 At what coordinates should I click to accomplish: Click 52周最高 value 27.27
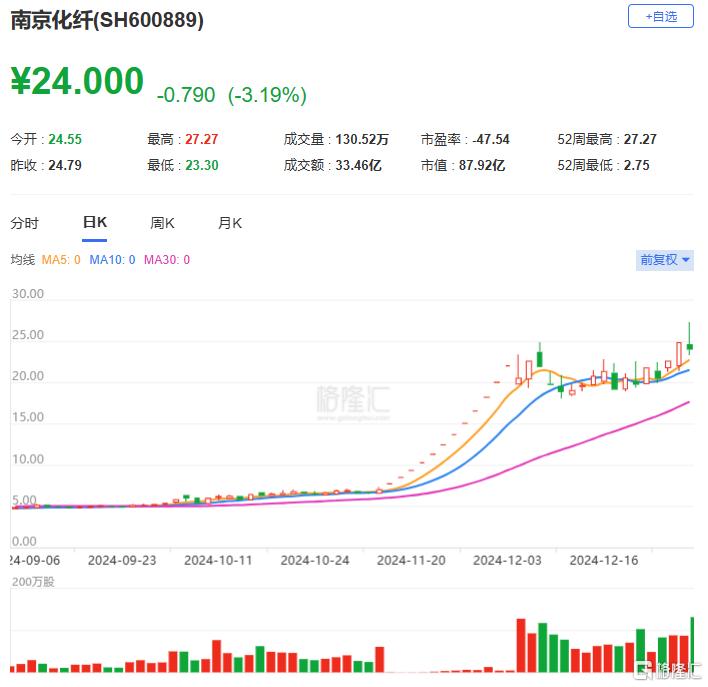(640, 139)
